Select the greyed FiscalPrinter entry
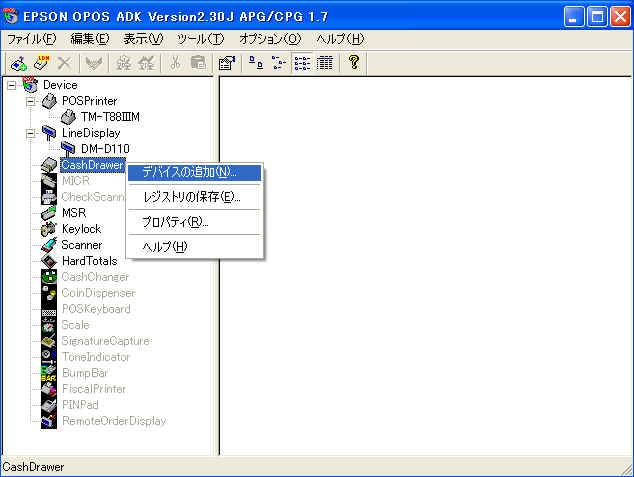 tap(94, 389)
